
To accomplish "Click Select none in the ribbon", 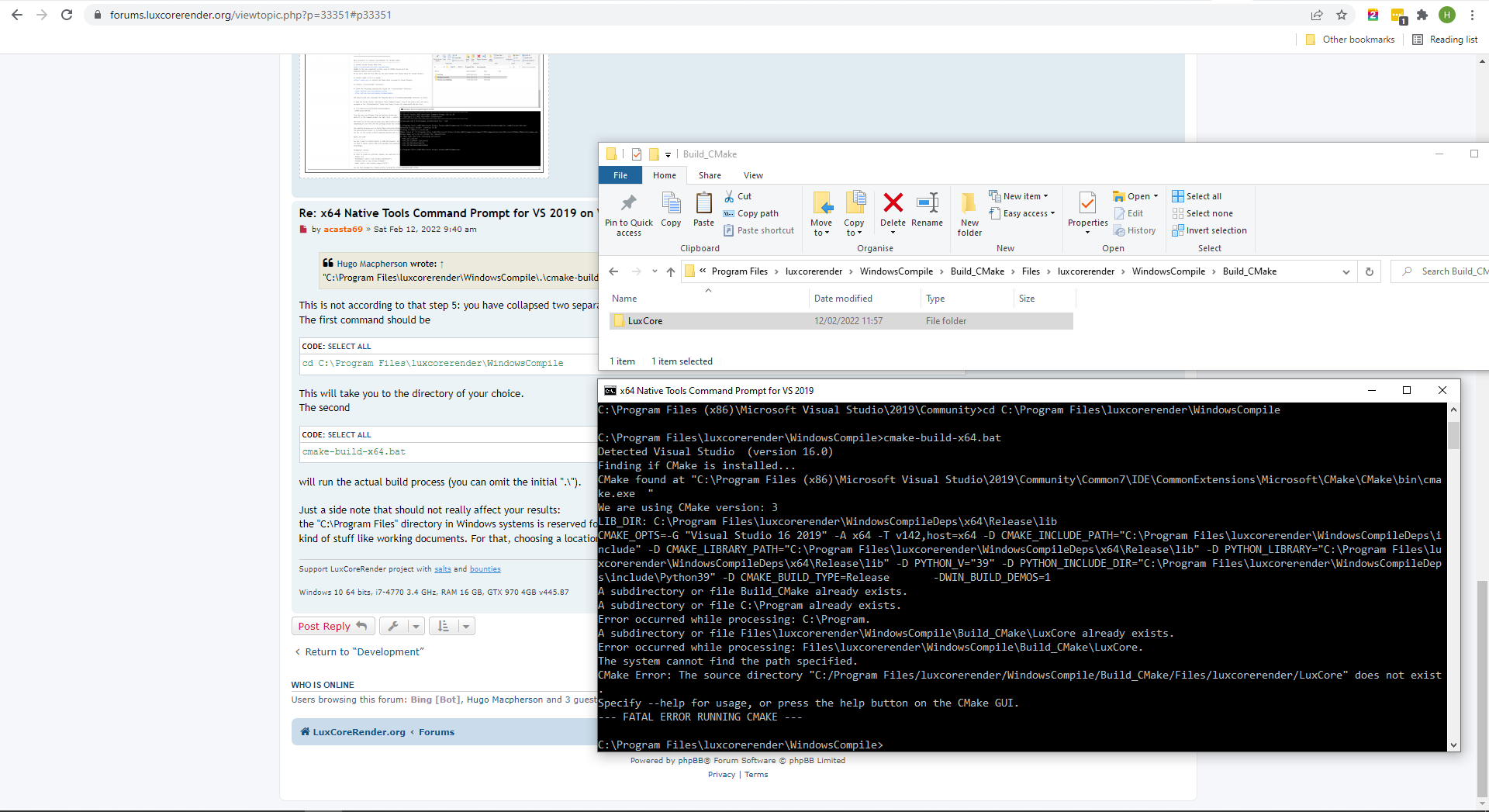I will (1209, 213).
